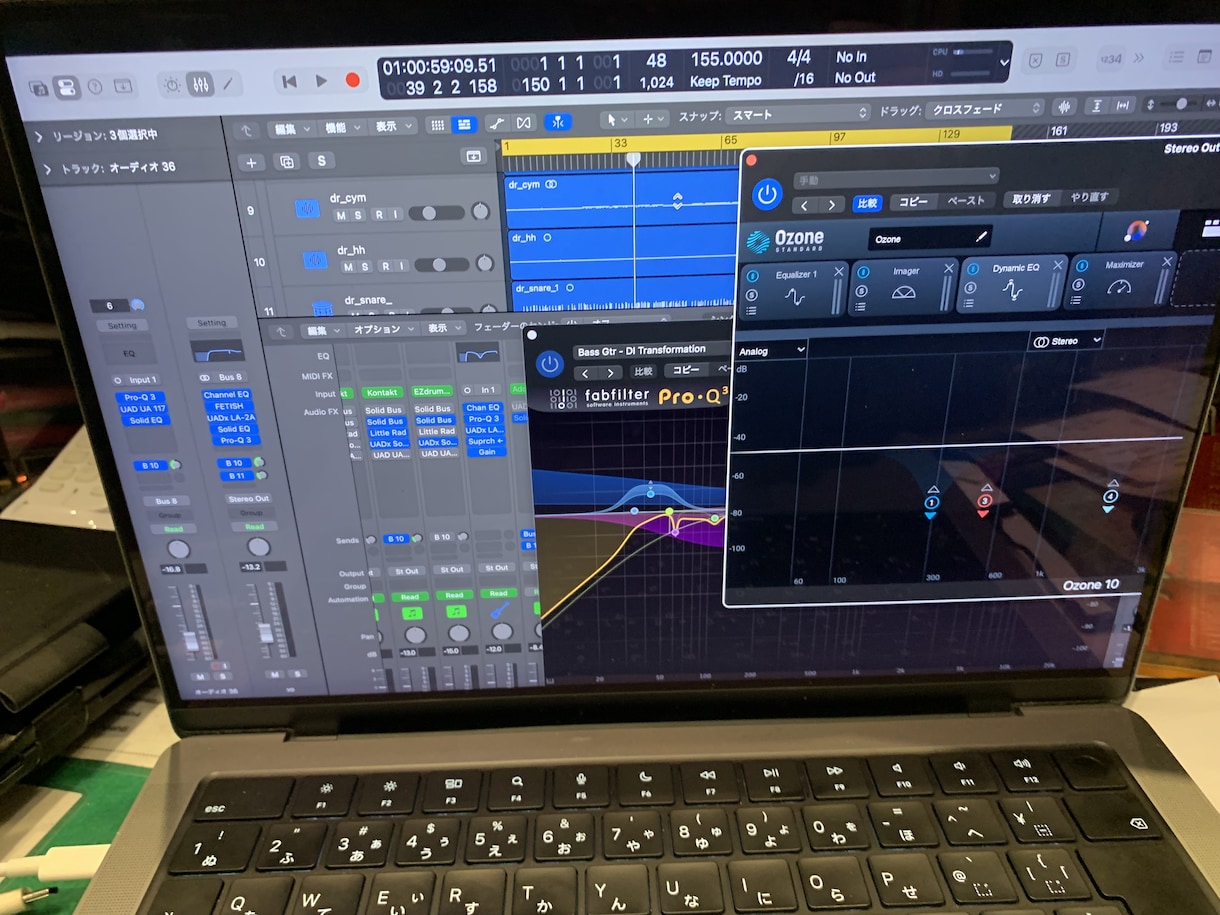
Task: Click Ozone コピー button
Action: pos(913,200)
